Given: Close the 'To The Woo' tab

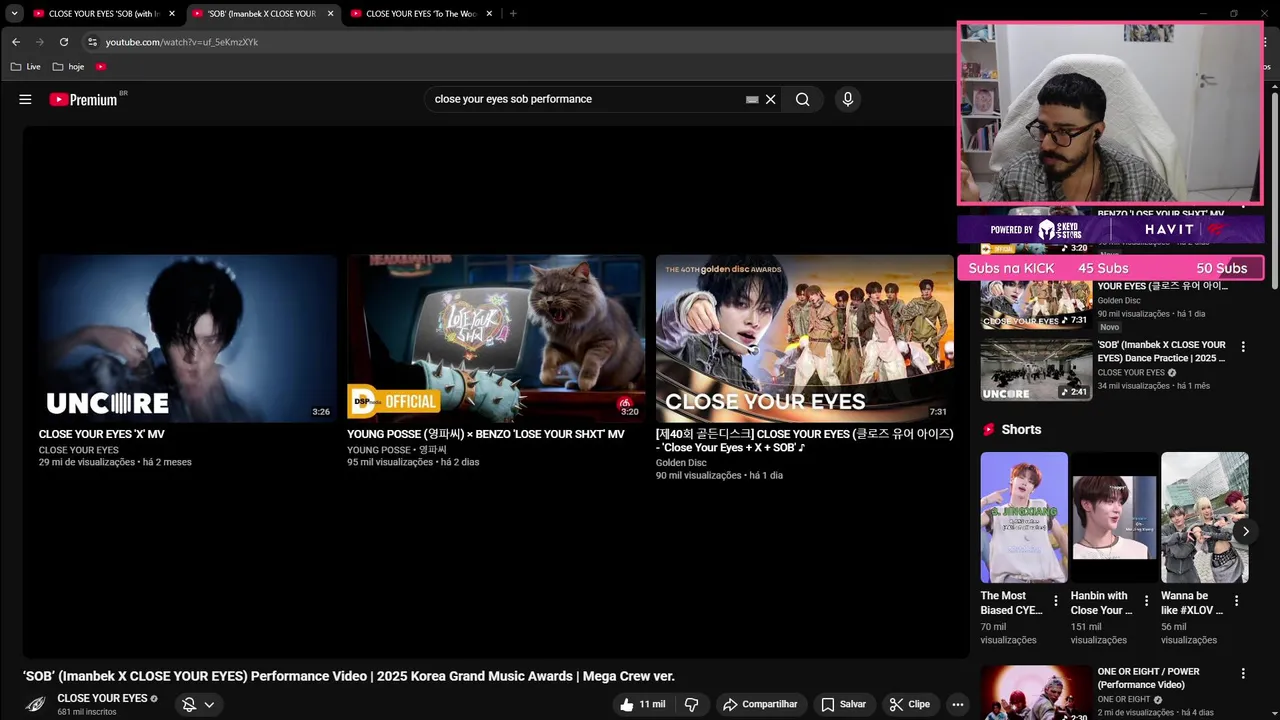Looking at the screenshot, I should pyautogui.click(x=489, y=14).
